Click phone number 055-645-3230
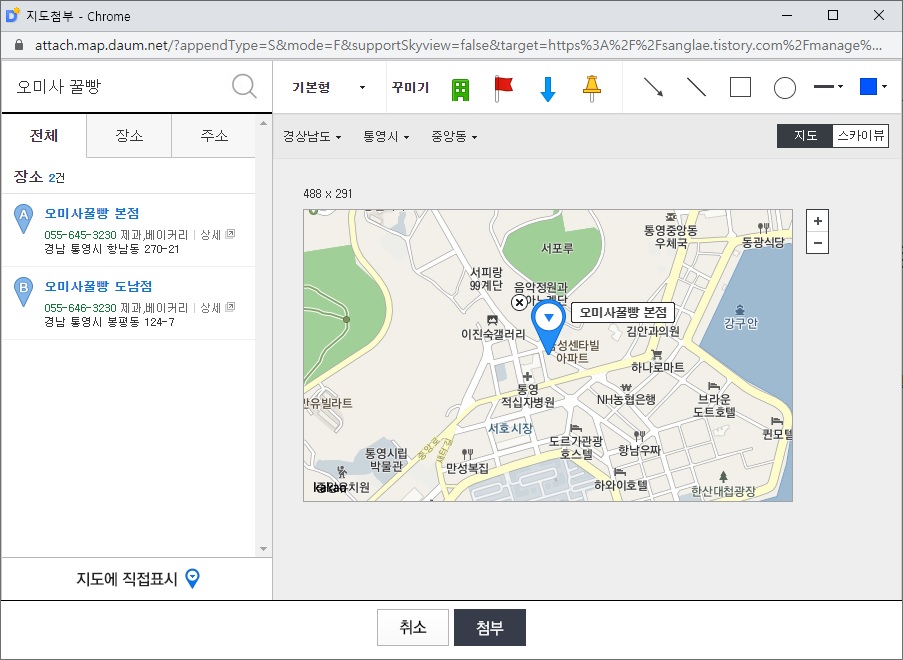The height and width of the screenshot is (660, 903). 80,235
